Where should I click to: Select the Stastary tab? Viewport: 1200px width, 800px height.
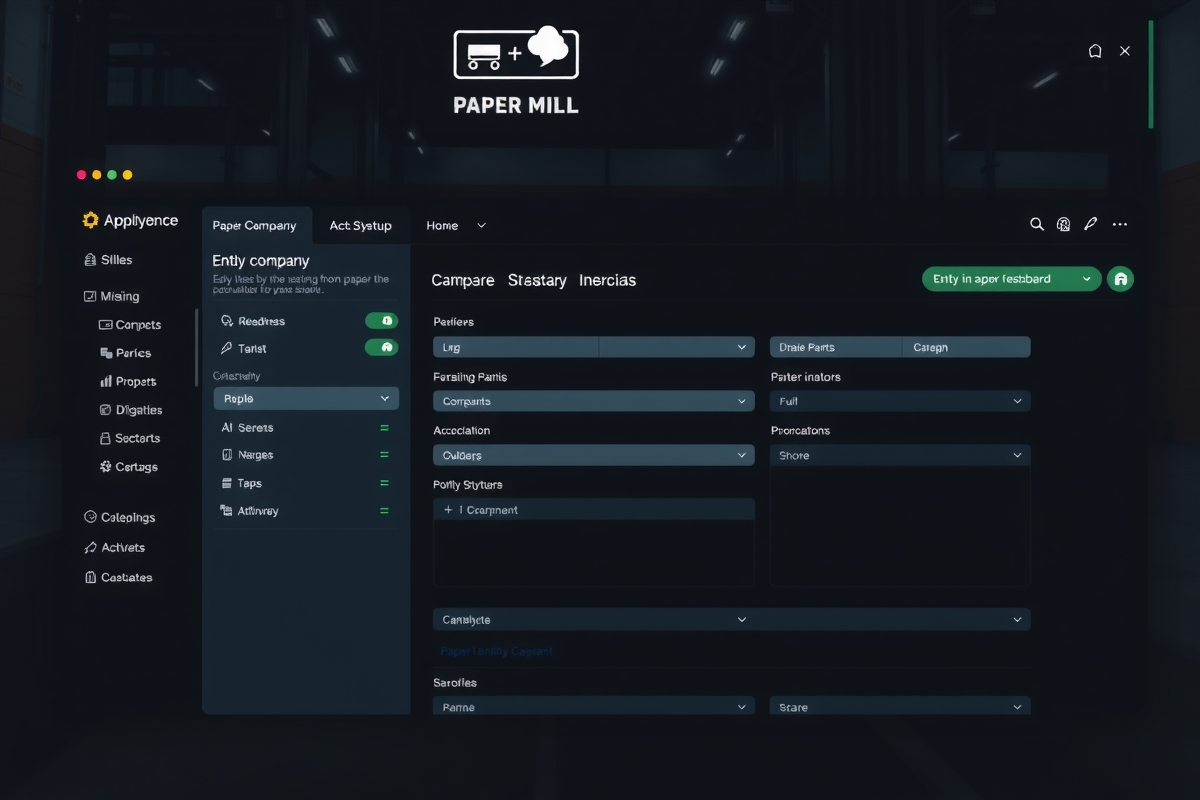tap(537, 280)
